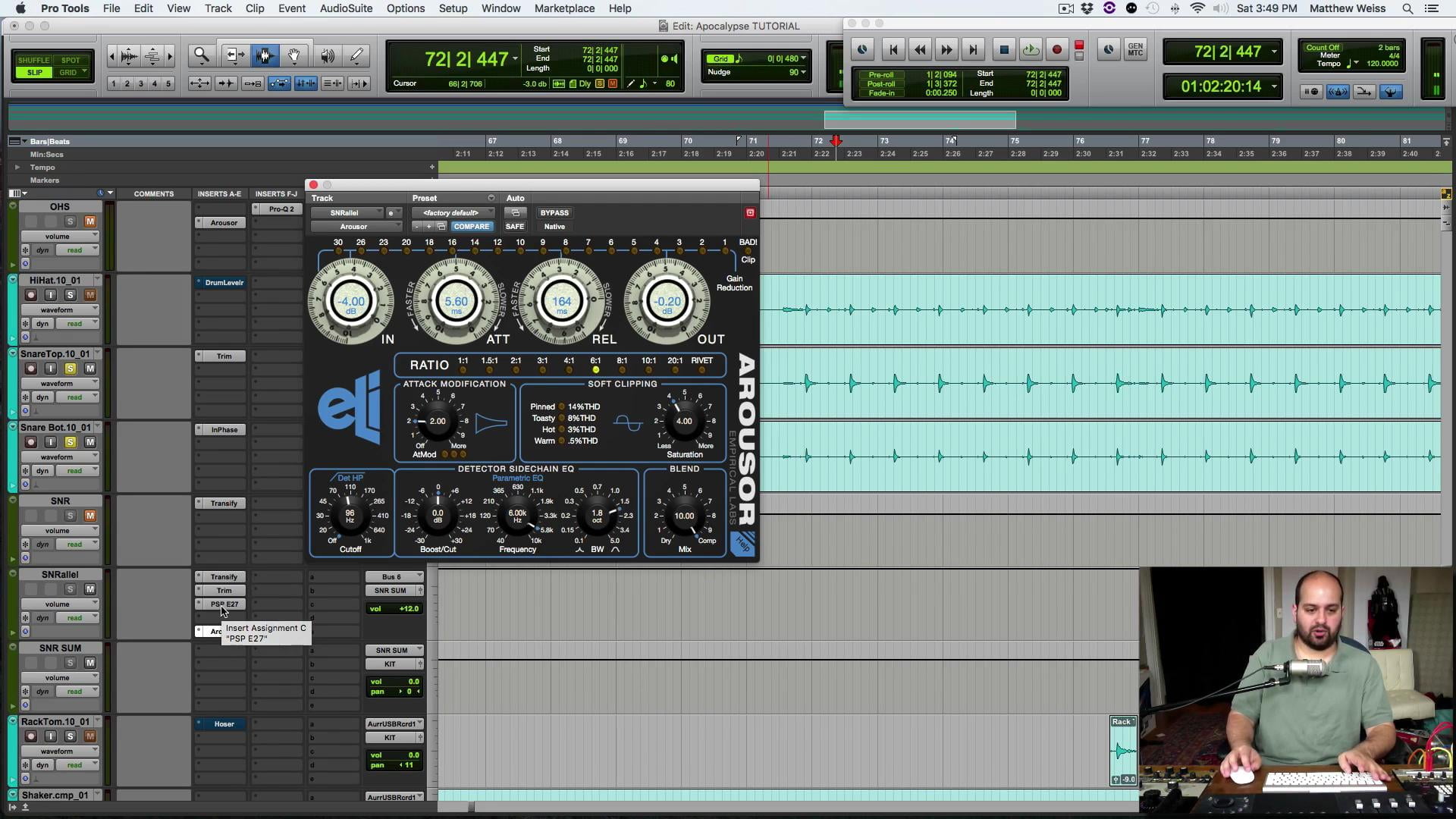The width and height of the screenshot is (1456, 819).
Task: Solo the SNR track
Action: point(71,516)
